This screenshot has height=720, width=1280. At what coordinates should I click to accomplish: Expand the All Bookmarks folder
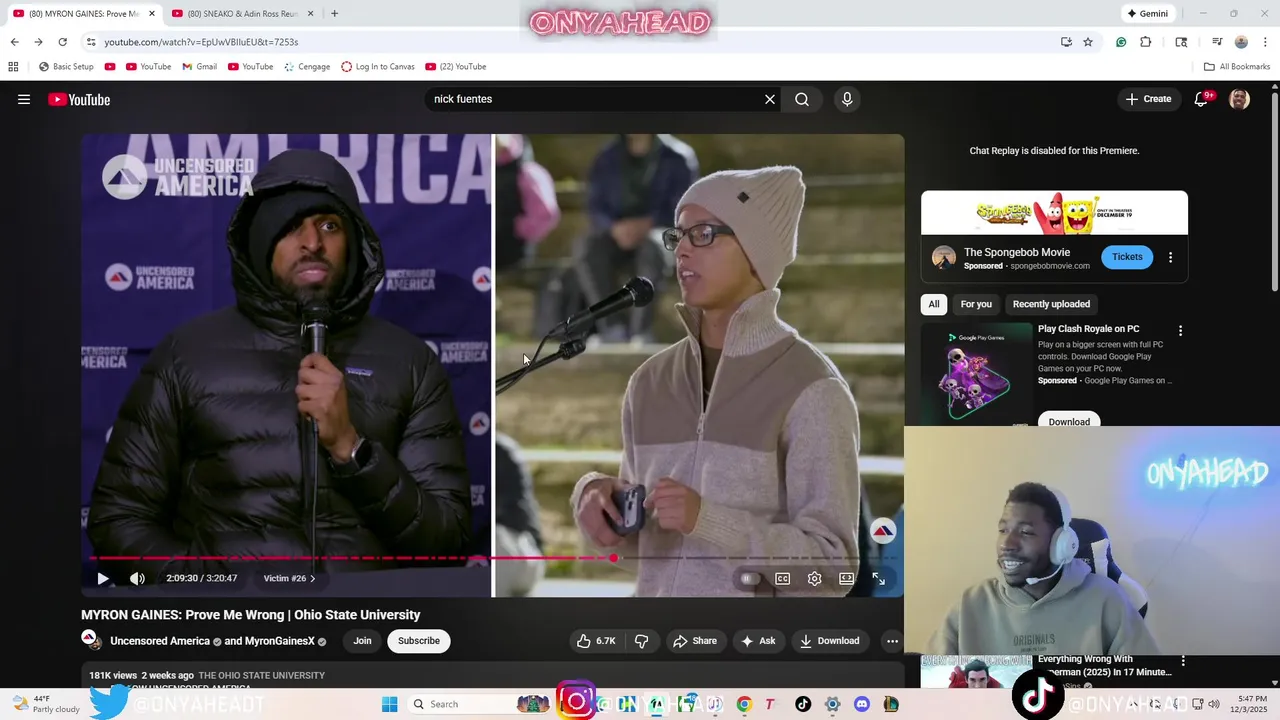pyautogui.click(x=1237, y=67)
